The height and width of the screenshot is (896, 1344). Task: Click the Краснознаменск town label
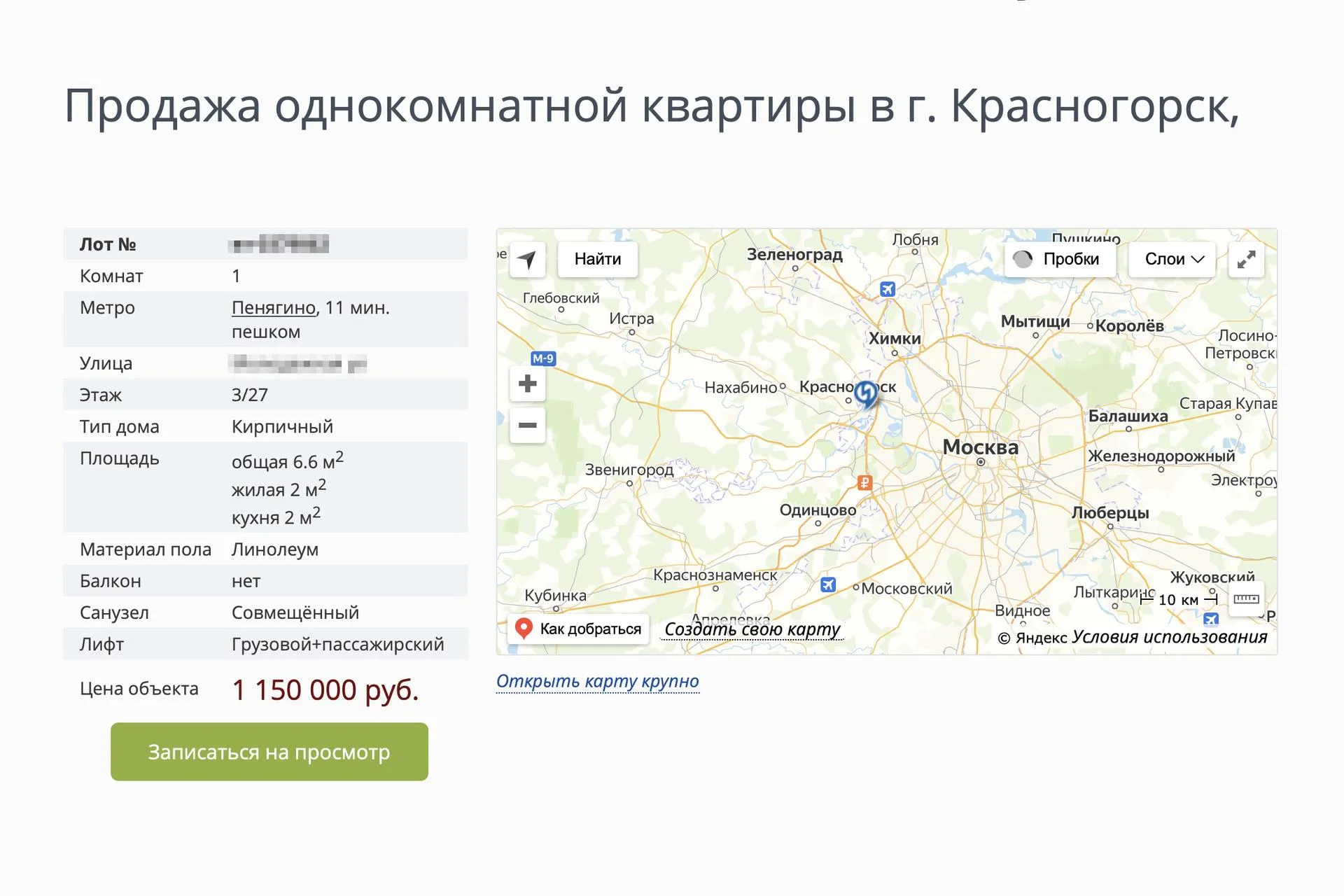click(x=715, y=575)
